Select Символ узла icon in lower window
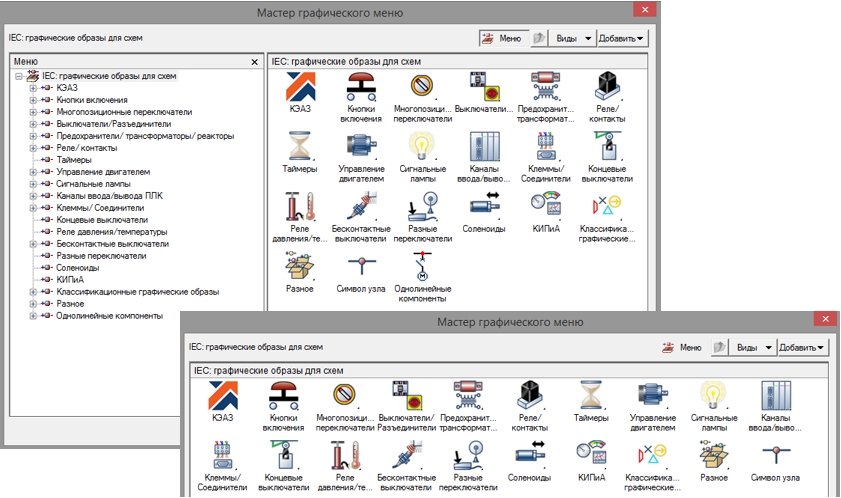 pos(775,456)
